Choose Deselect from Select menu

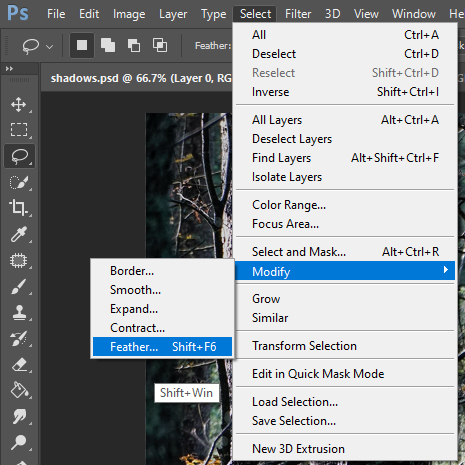(345, 54)
